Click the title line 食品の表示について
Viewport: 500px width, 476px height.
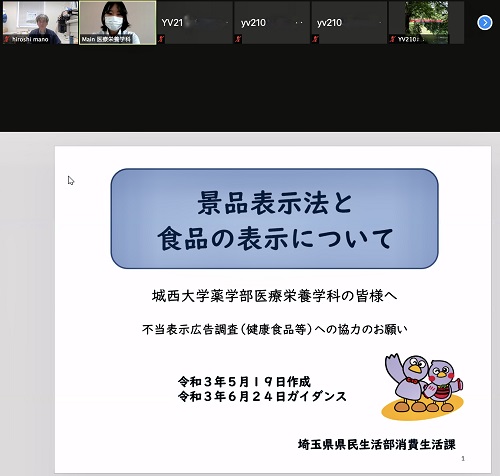click(275, 239)
